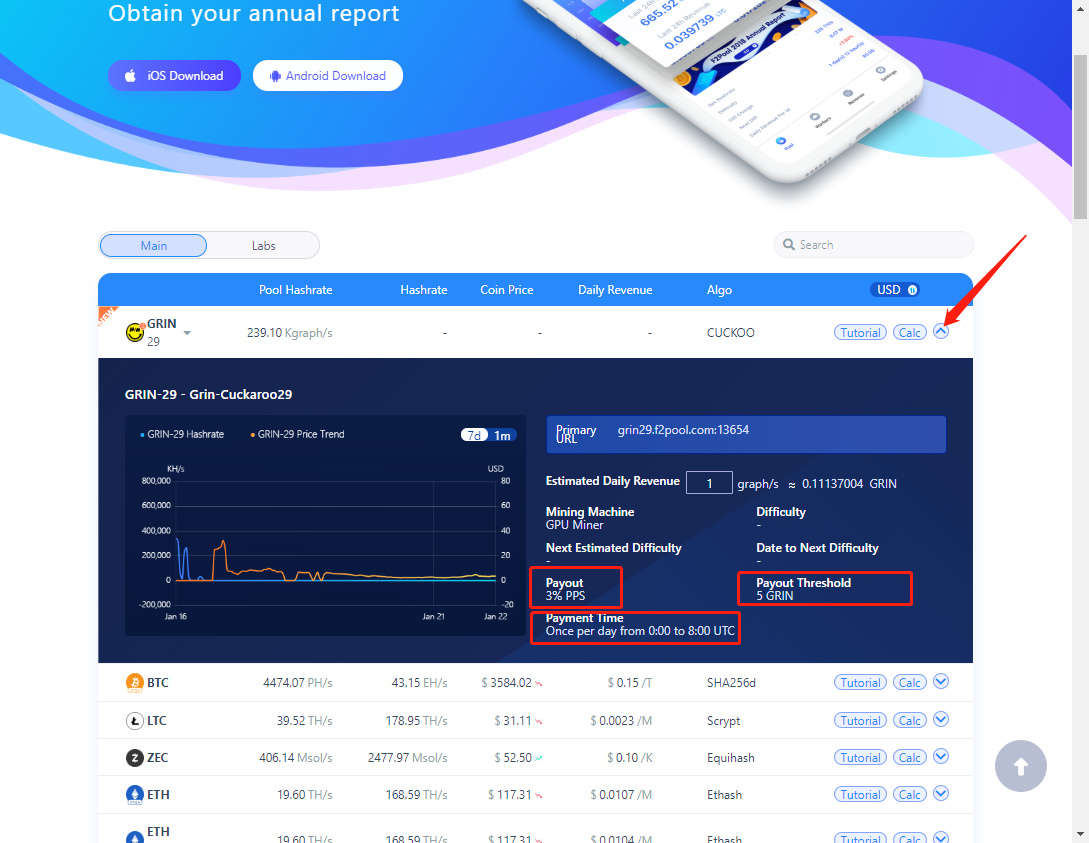The width and height of the screenshot is (1089, 843).
Task: Switch to the Labs tab
Action: [x=263, y=245]
